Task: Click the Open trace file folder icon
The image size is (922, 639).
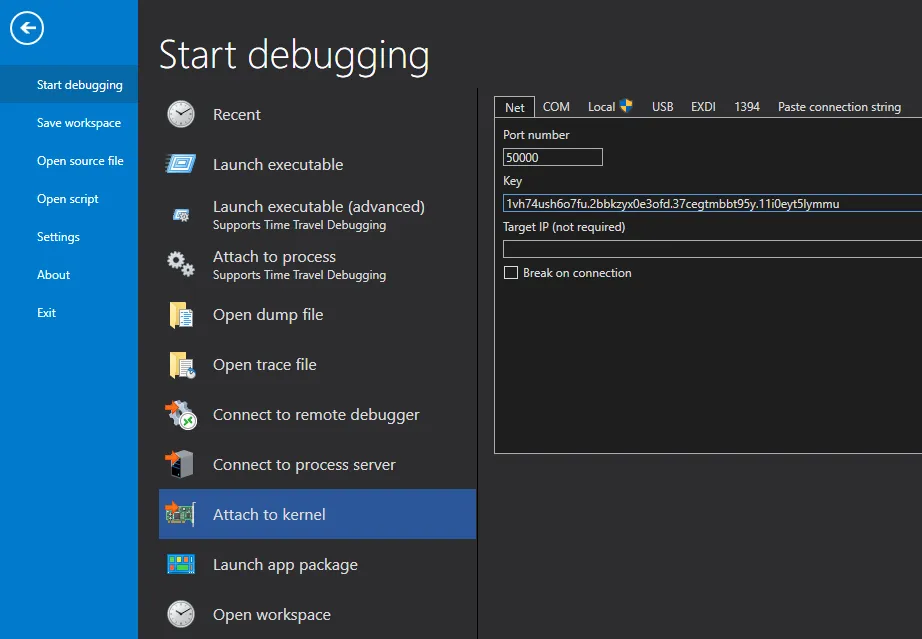Action: pos(182,364)
